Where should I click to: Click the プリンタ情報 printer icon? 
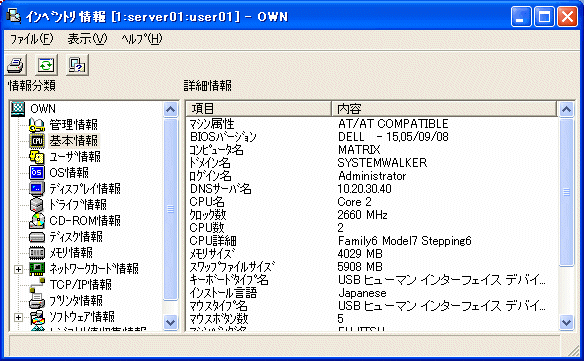(37, 301)
